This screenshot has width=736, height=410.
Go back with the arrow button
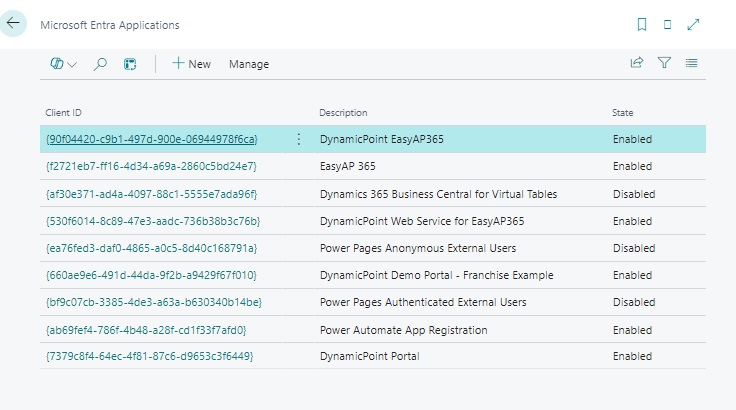coord(13,23)
